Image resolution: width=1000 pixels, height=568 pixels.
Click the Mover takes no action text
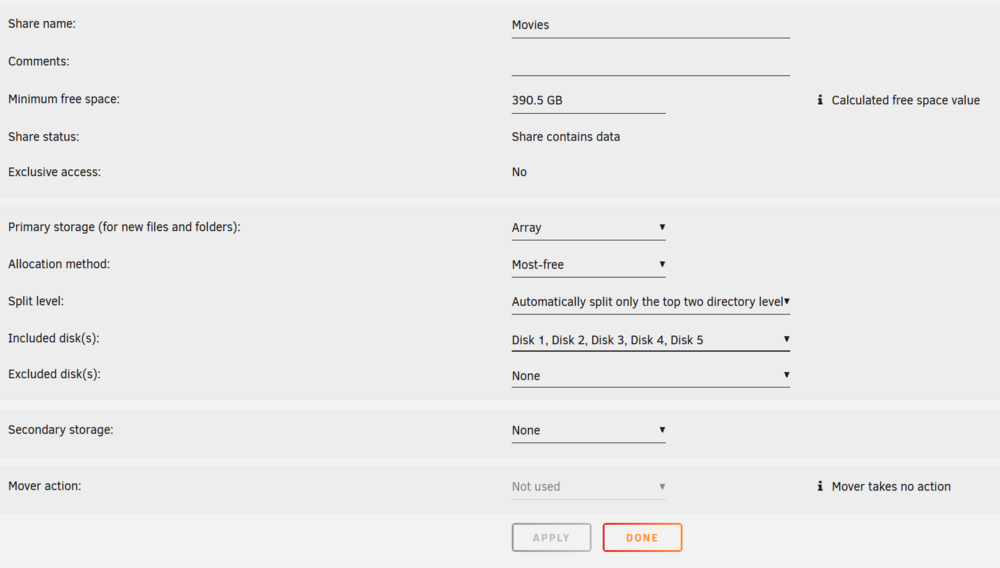coord(891,486)
